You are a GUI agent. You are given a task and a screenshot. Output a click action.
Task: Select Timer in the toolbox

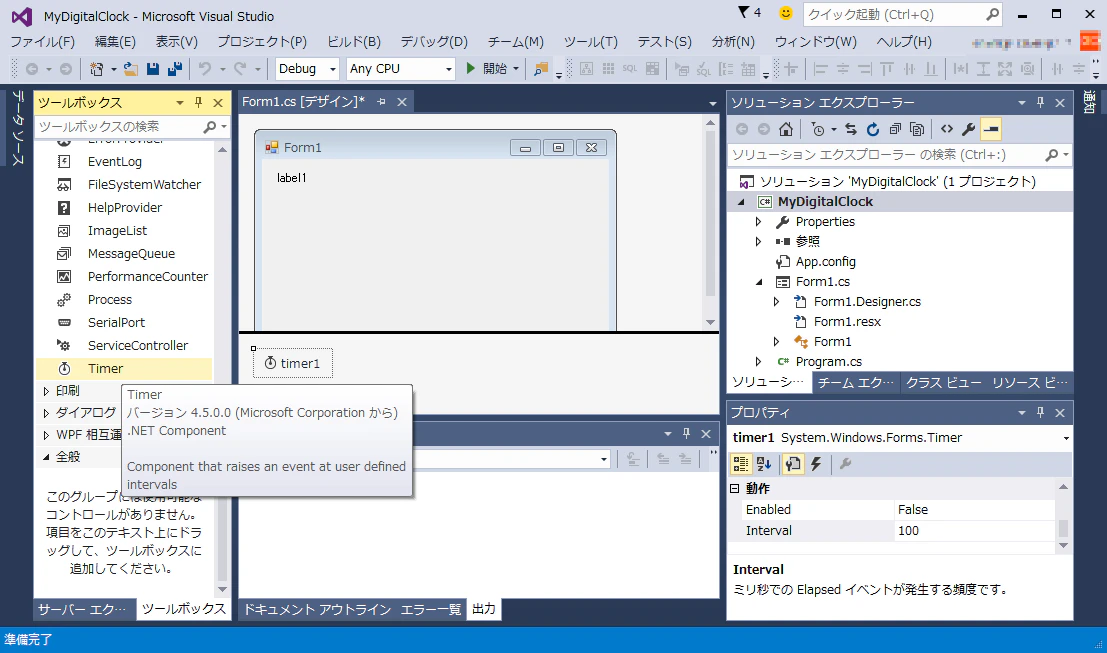click(x=124, y=369)
